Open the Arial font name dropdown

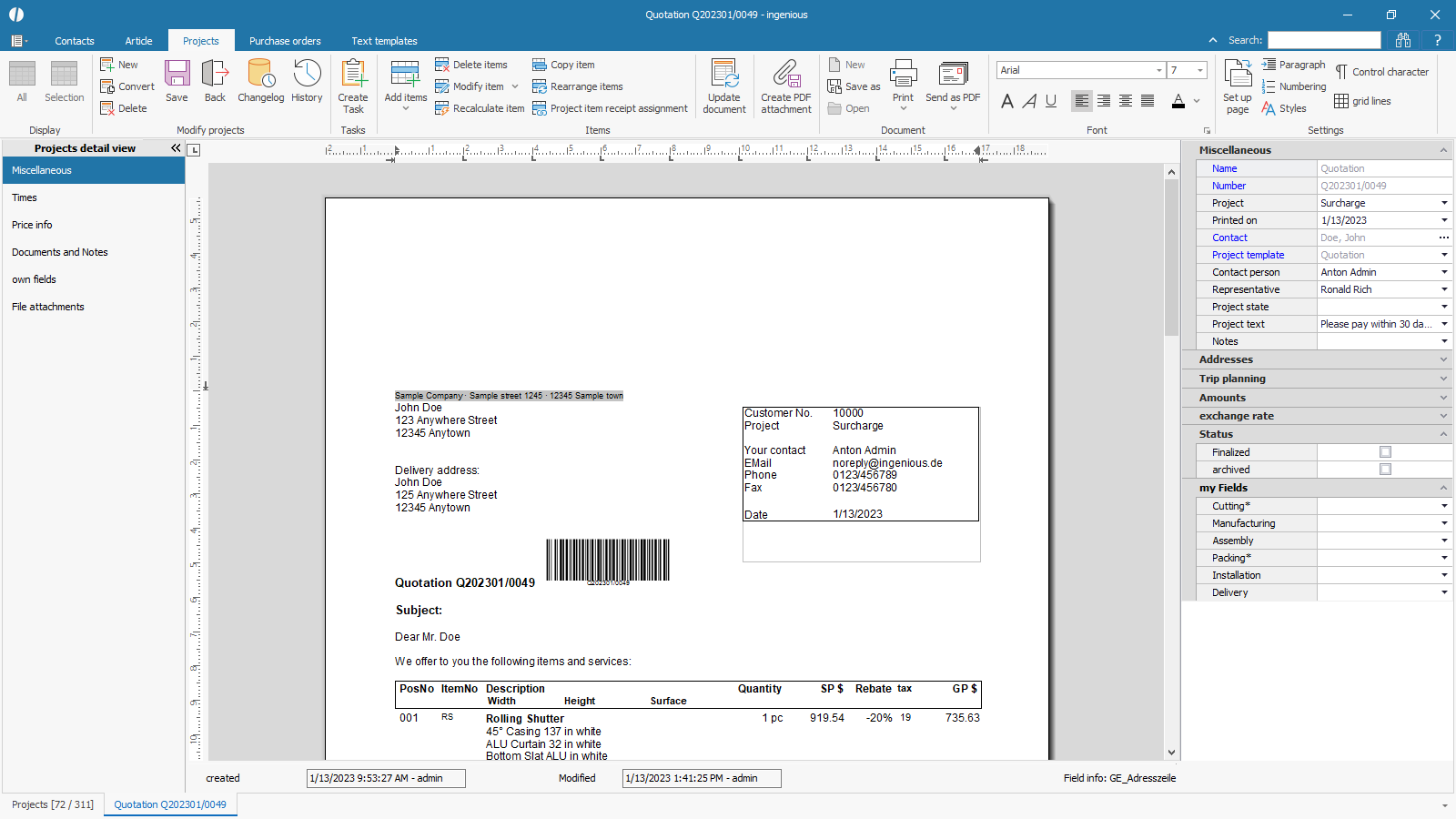1158,70
